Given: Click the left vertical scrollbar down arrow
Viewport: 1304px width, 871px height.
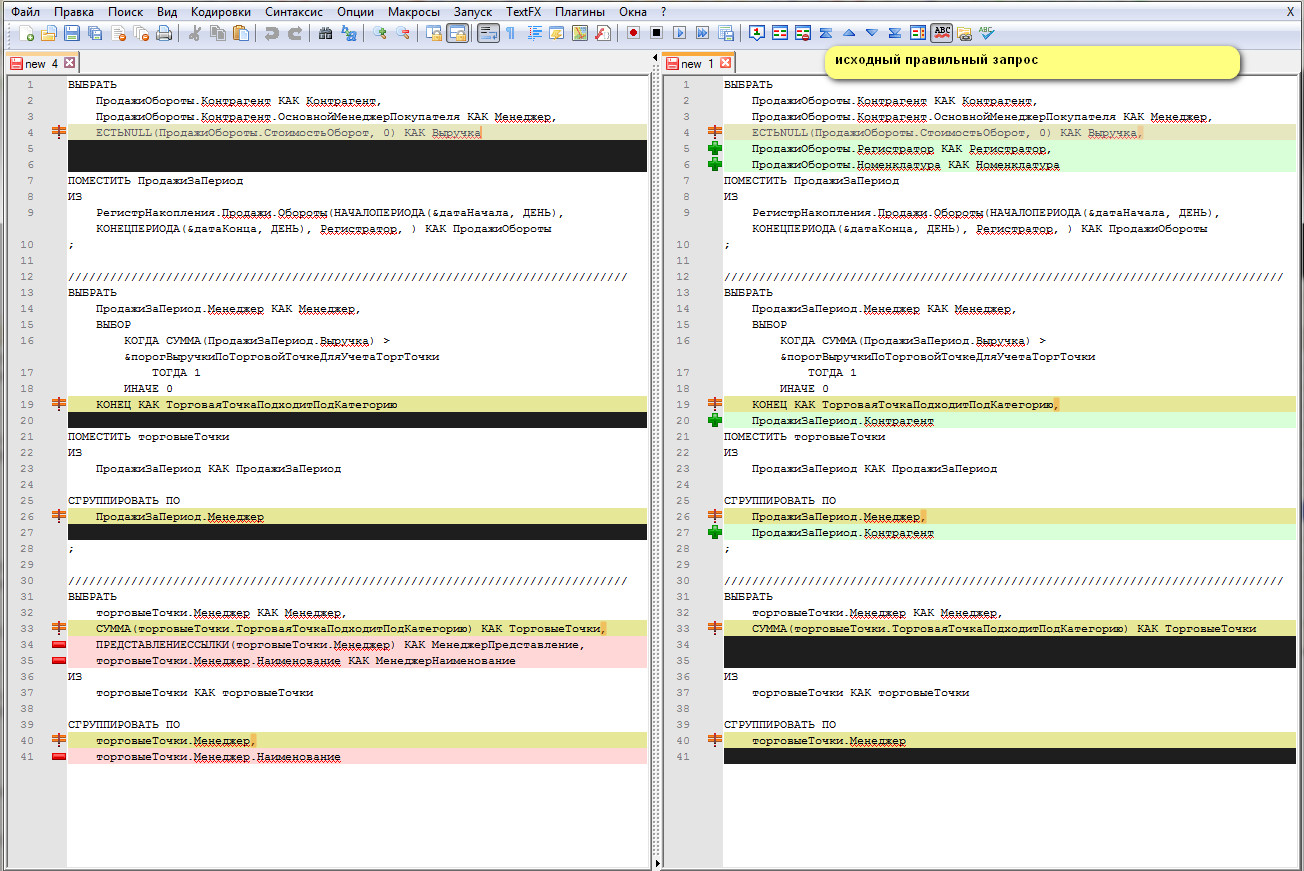Looking at the screenshot, I should [656, 863].
